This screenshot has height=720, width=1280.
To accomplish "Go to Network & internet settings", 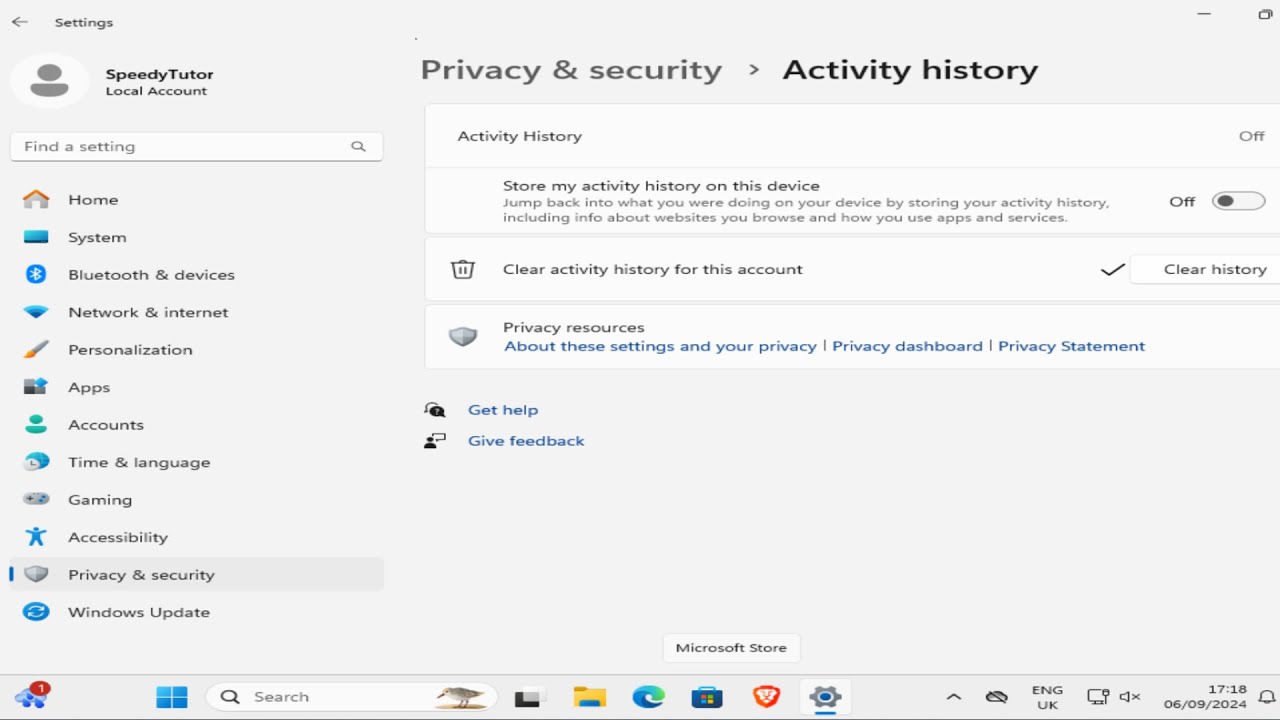I will (x=197, y=312).
